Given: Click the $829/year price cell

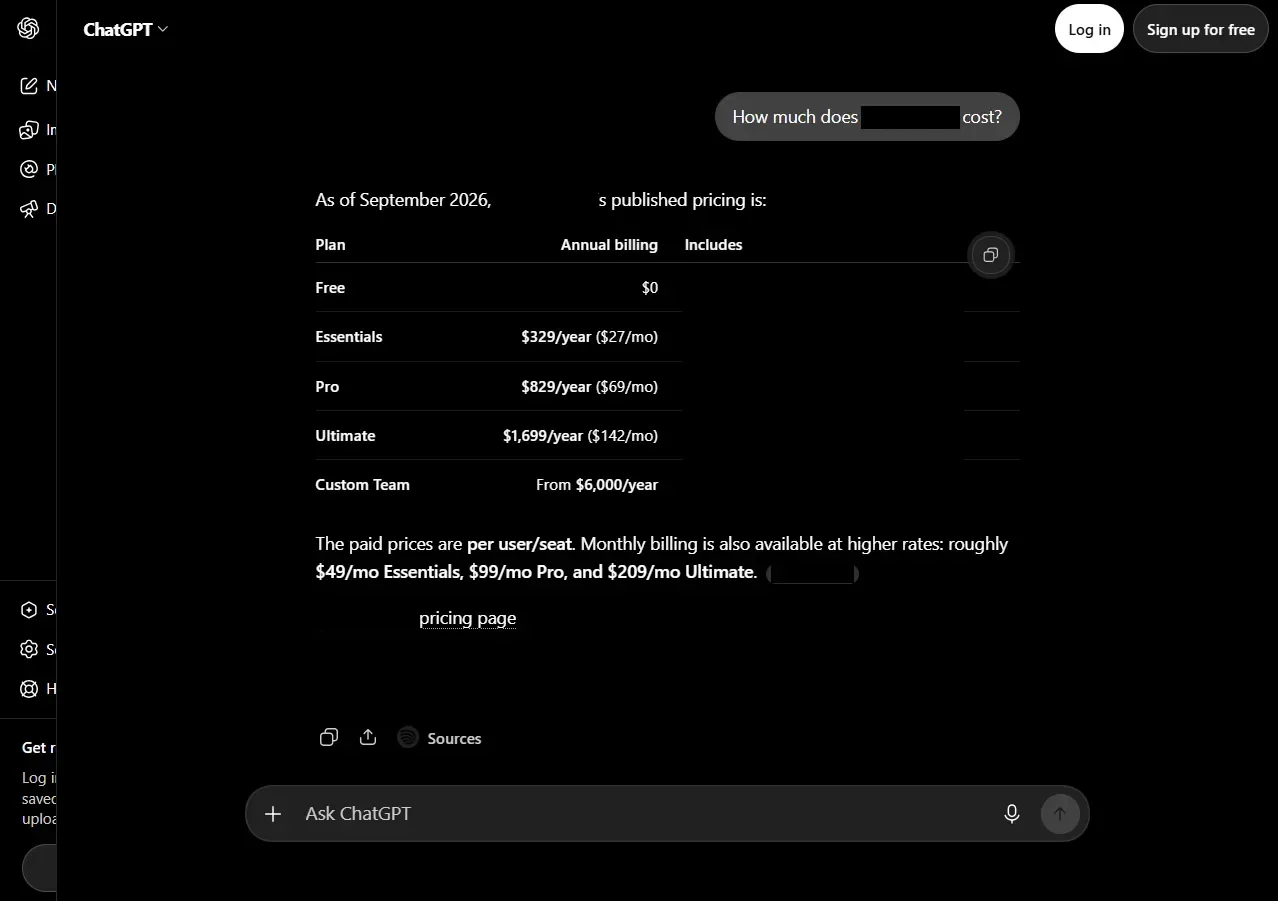Looking at the screenshot, I should (589, 387).
